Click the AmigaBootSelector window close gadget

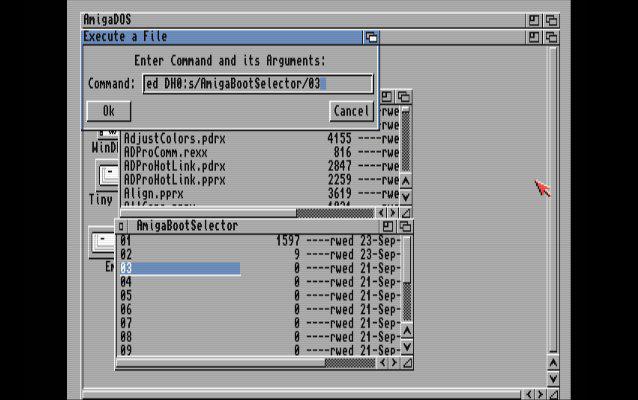coord(121,226)
